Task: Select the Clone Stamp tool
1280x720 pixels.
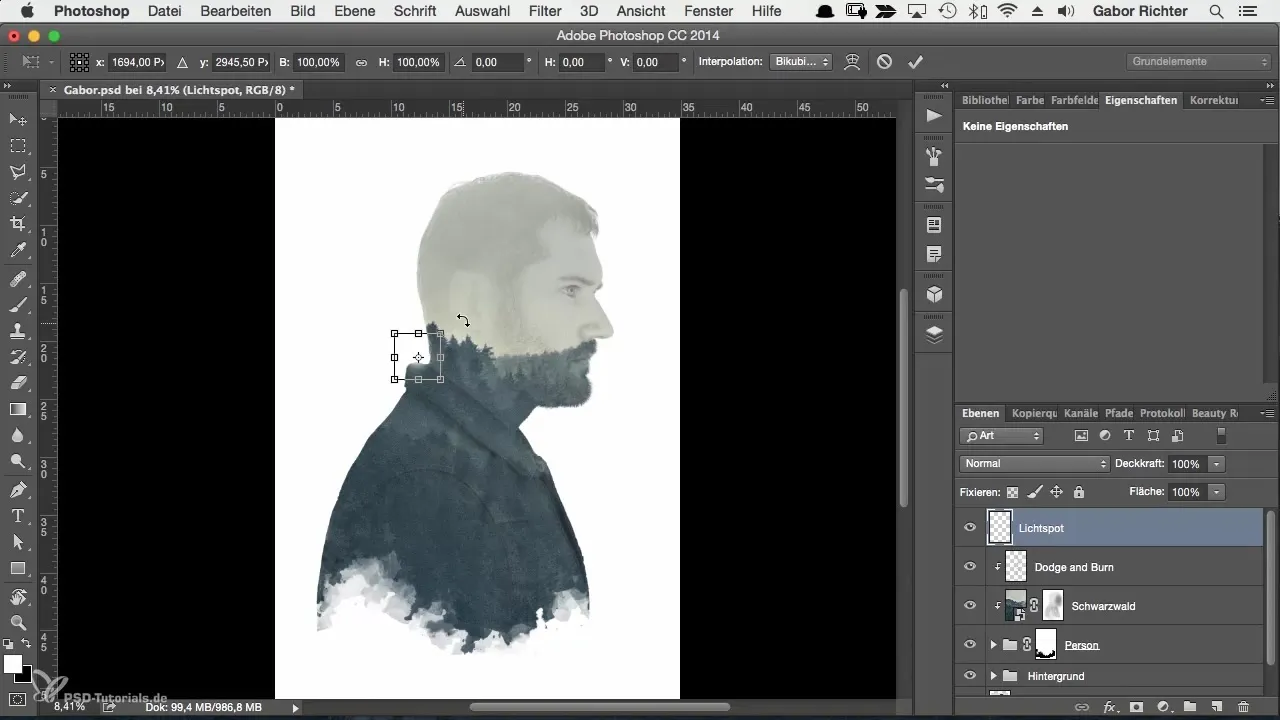Action: (18, 331)
